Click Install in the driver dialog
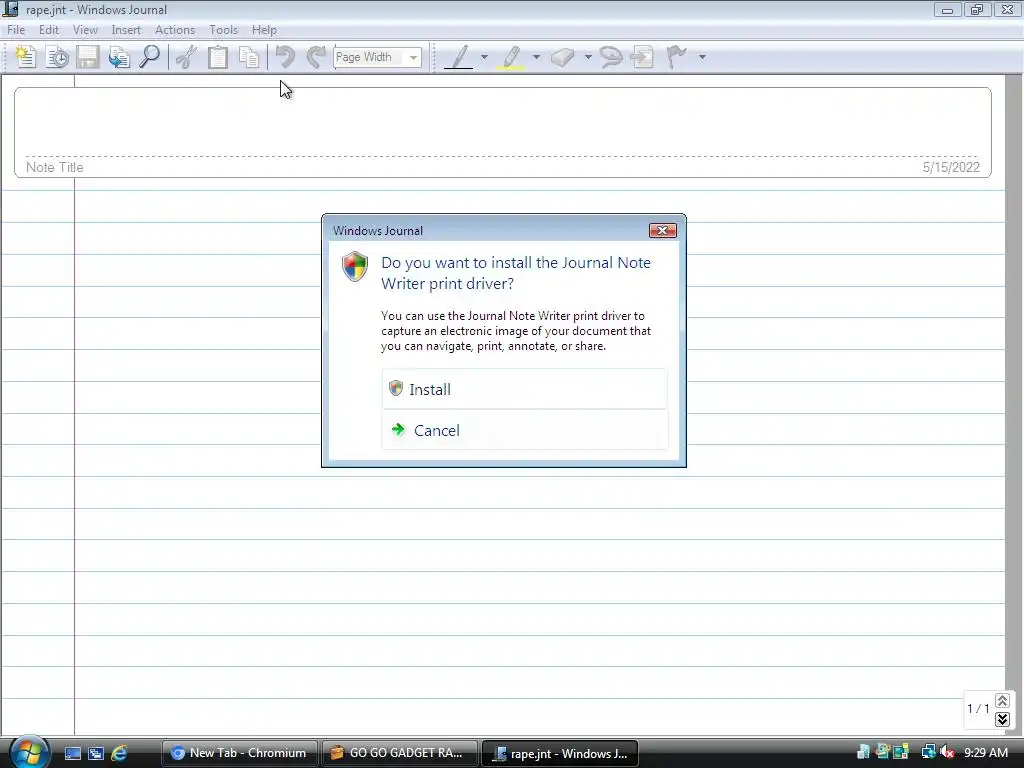The width and height of the screenshot is (1024, 768). coord(524,389)
